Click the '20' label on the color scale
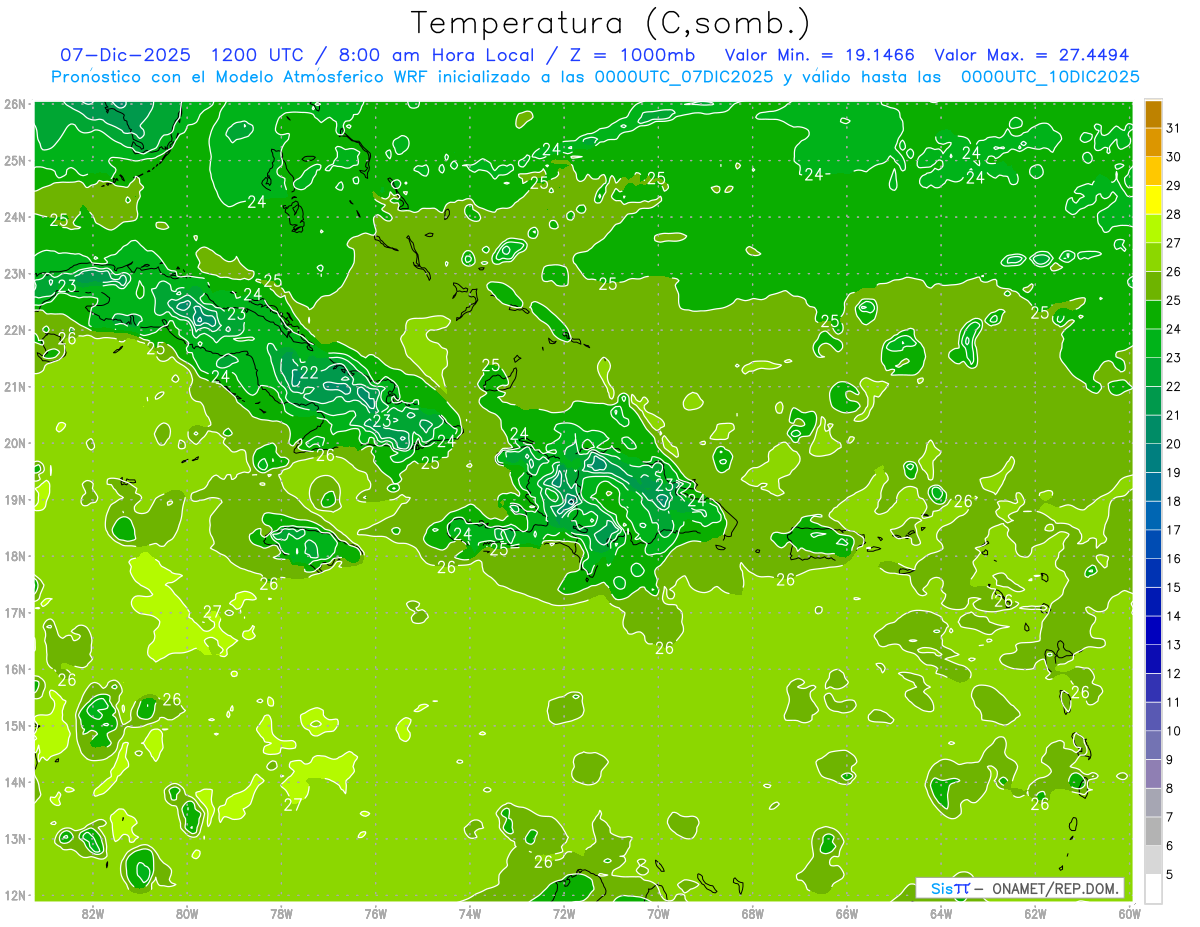 pyautogui.click(x=1173, y=444)
